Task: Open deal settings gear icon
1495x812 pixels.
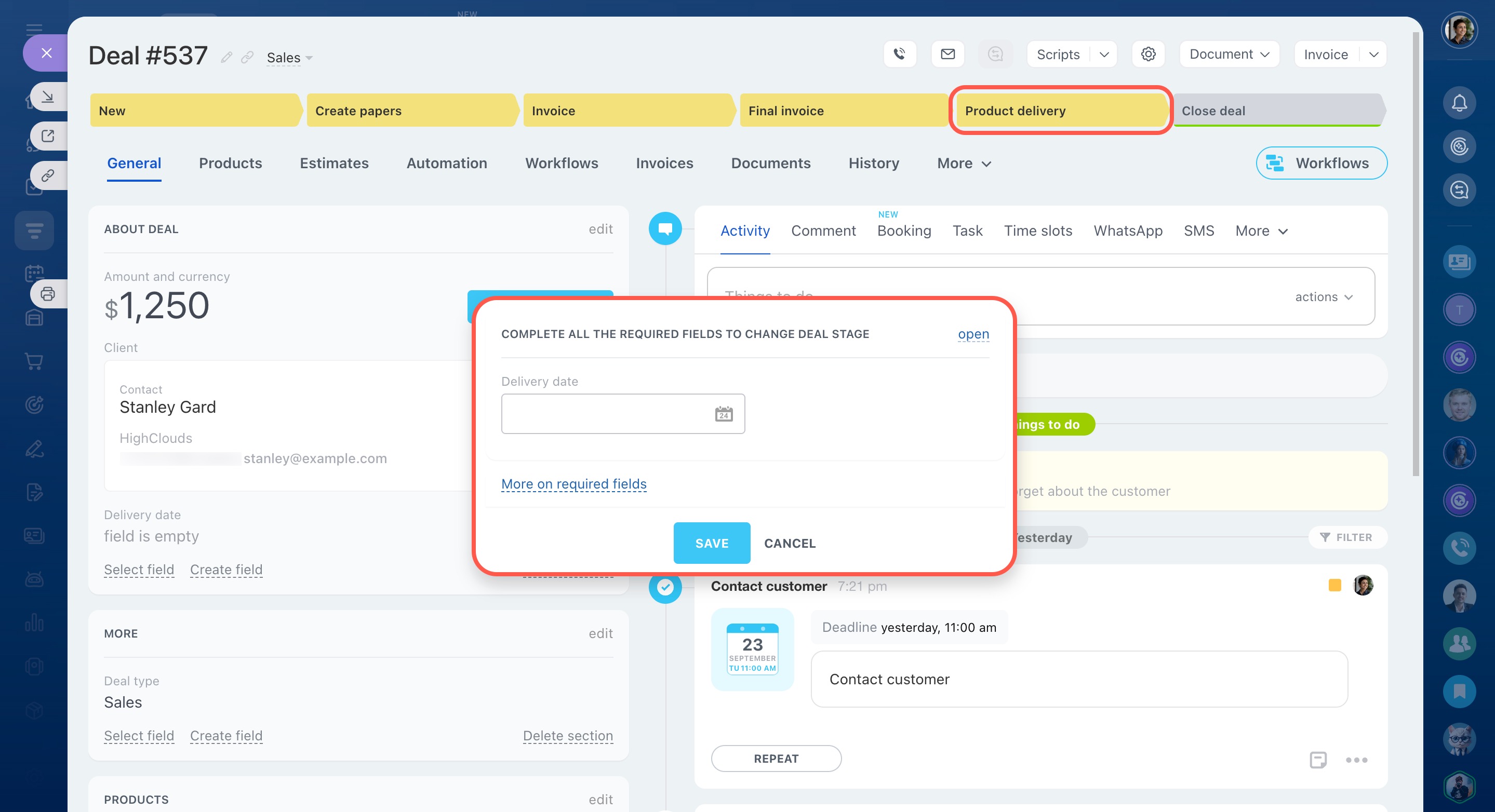Action: (x=1148, y=54)
